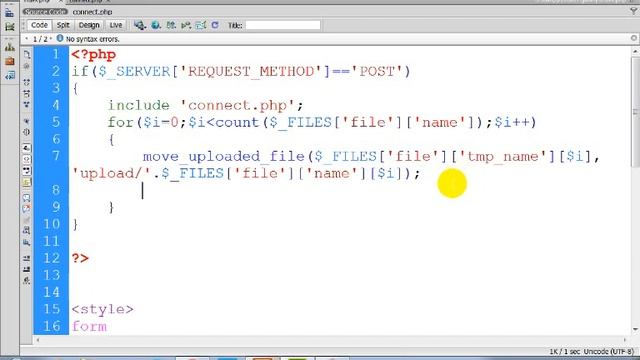Click 'upload/' string in wrapped line
The height and width of the screenshot is (360, 640).
point(112,173)
